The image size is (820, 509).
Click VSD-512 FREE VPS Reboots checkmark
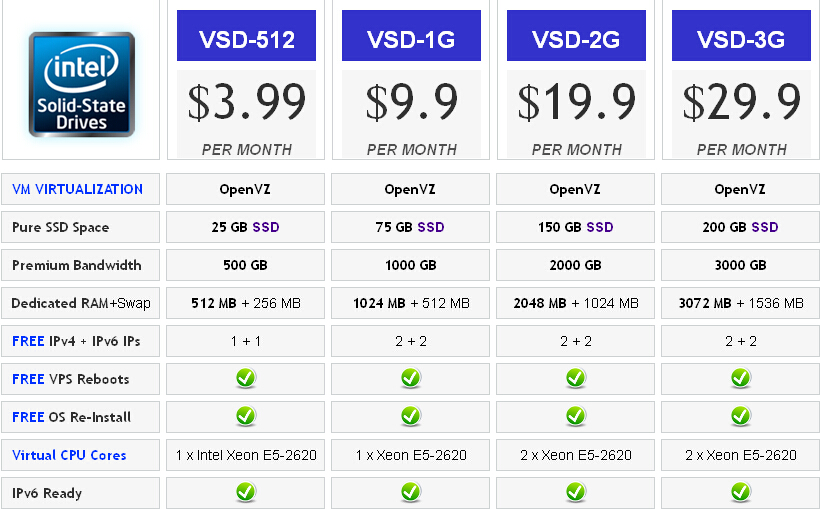pyautogui.click(x=245, y=378)
